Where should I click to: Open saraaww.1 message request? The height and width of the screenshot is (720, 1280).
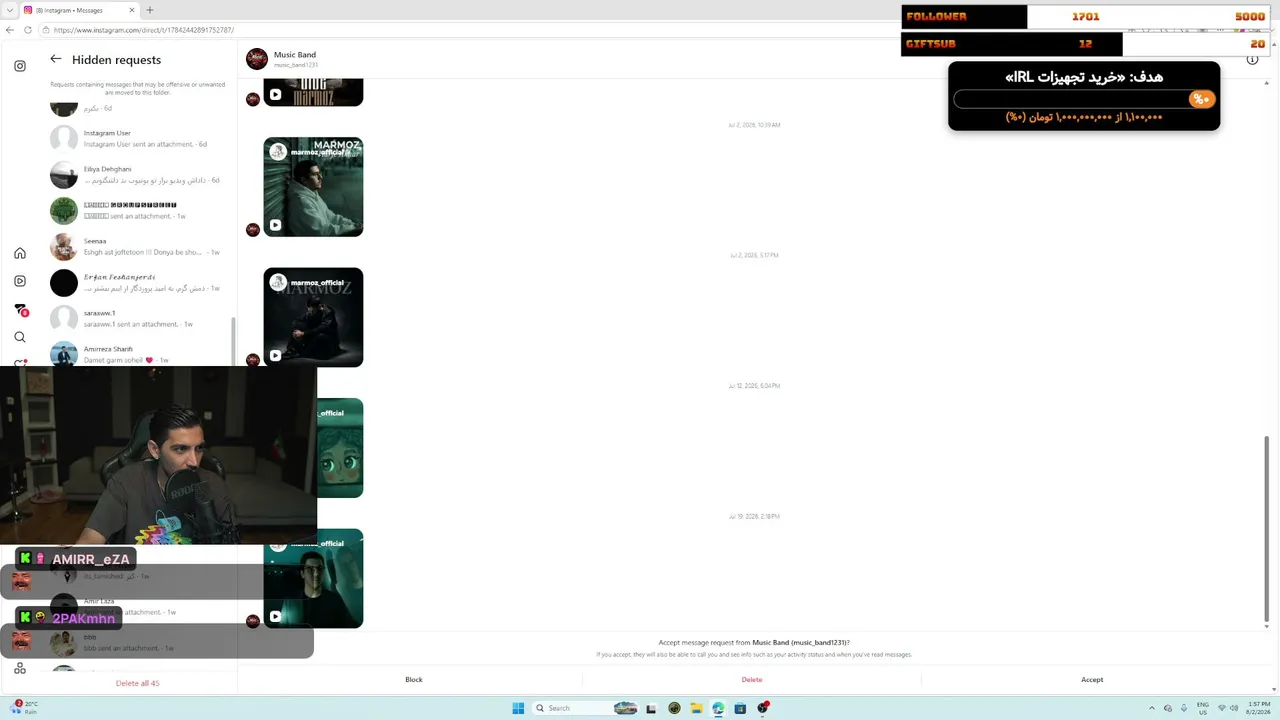click(140, 318)
